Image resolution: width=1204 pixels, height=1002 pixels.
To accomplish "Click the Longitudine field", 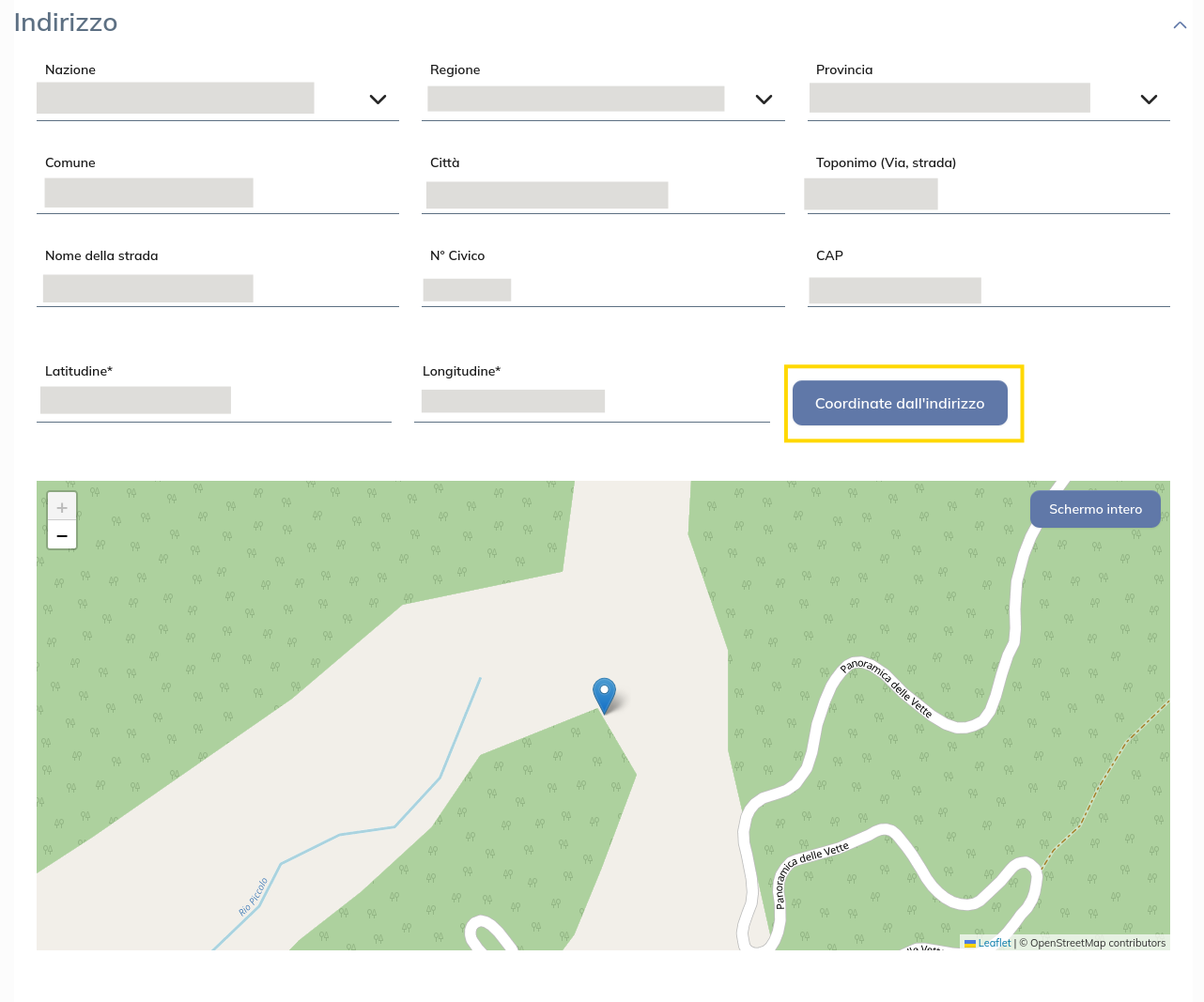I will [591, 402].
